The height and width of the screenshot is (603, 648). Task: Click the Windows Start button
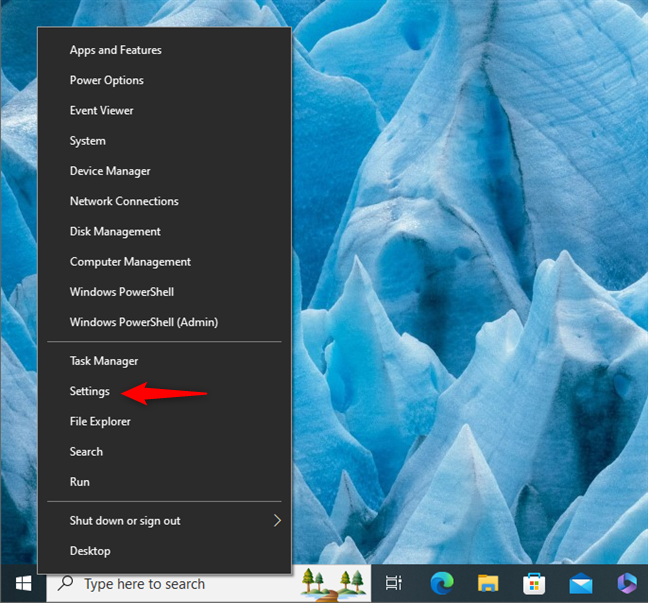tap(24, 584)
